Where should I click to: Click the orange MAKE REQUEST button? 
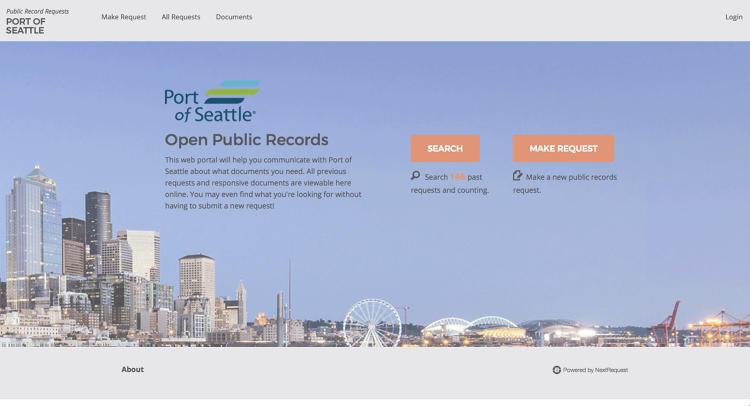(x=563, y=148)
